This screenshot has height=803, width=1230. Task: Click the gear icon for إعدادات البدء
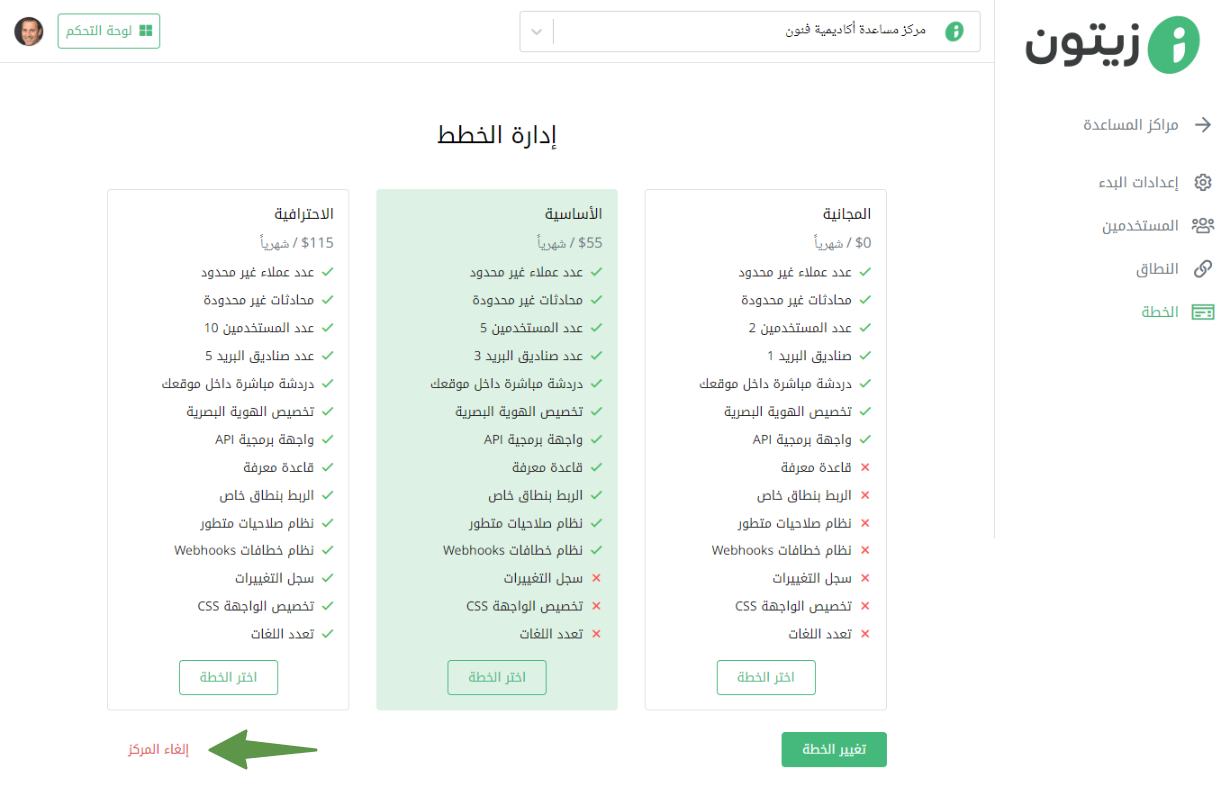pyautogui.click(x=1203, y=182)
